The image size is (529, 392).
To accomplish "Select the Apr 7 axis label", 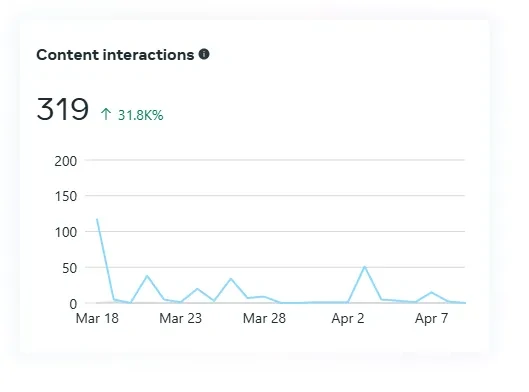I will coord(431,318).
